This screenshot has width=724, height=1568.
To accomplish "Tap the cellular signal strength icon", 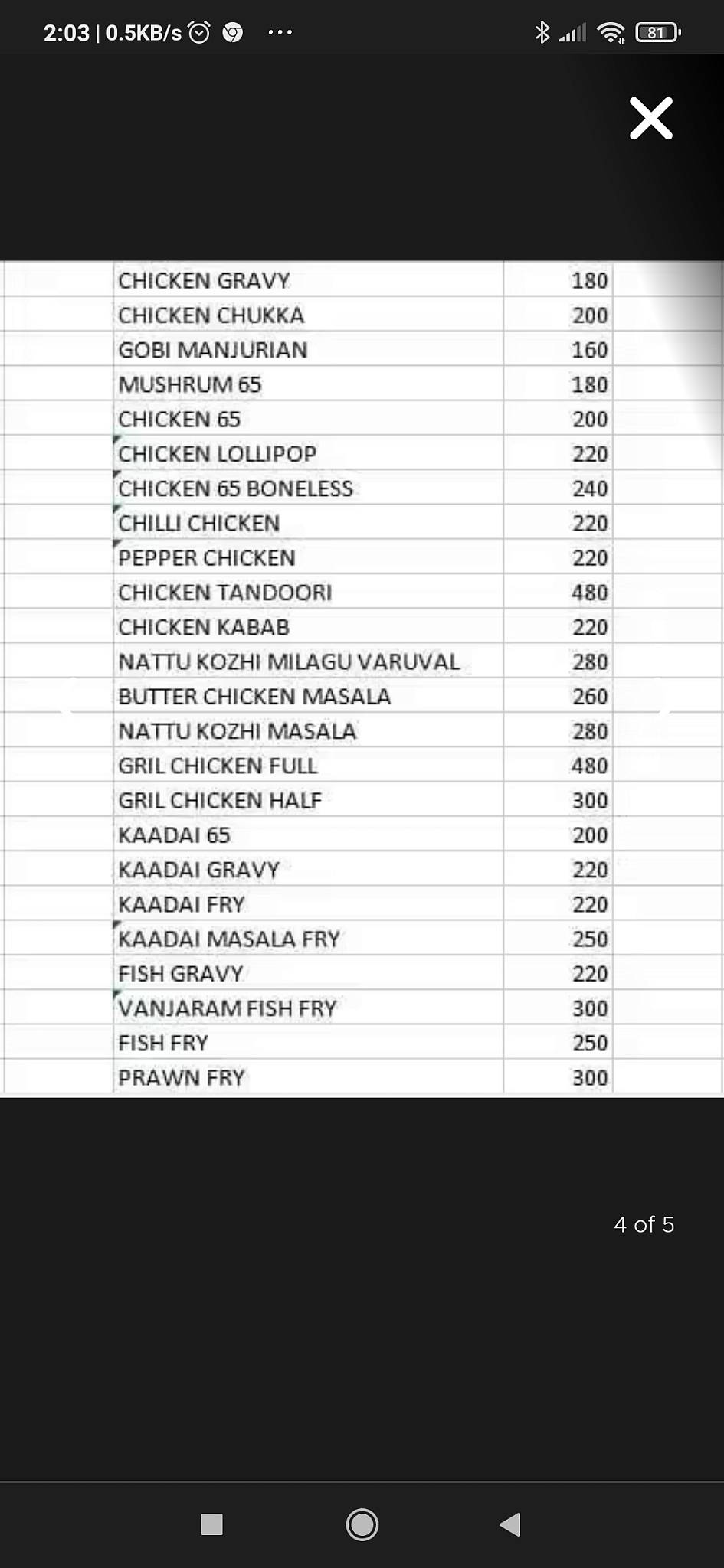I will 572,32.
